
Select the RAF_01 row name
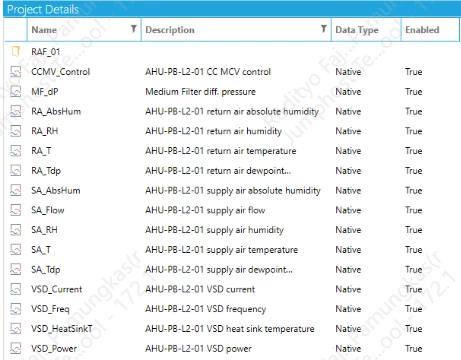click(46, 52)
